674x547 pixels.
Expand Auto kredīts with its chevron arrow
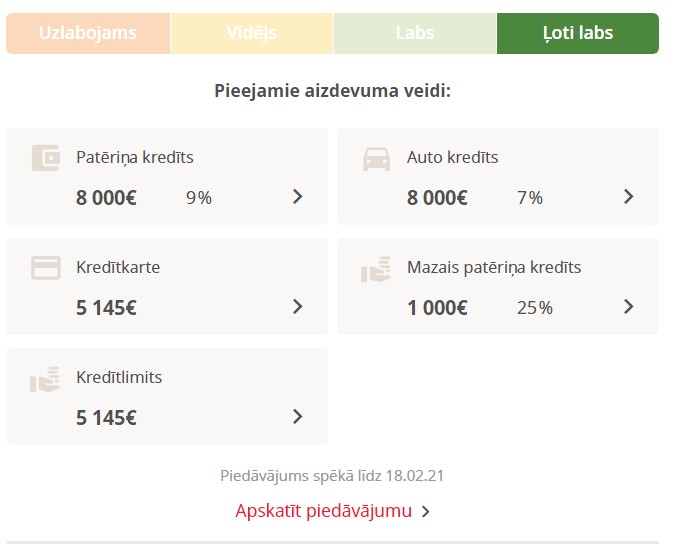[x=628, y=196]
